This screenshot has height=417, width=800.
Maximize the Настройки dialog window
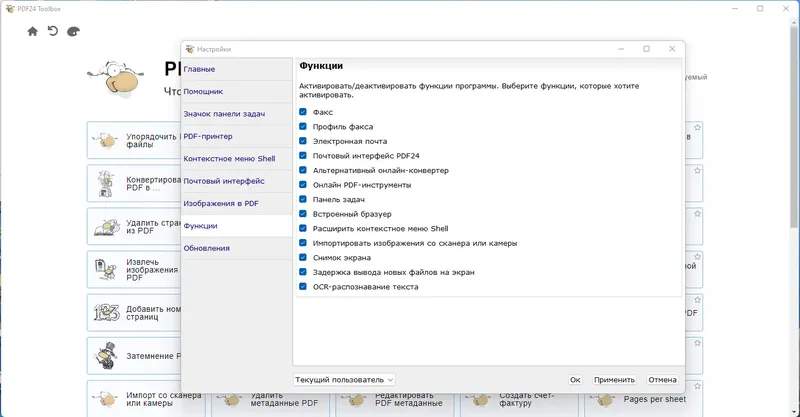pyautogui.click(x=646, y=49)
